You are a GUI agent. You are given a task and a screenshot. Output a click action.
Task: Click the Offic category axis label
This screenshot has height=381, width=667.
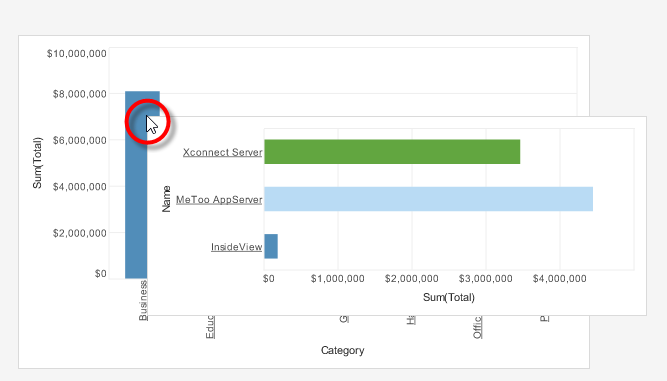point(477,327)
